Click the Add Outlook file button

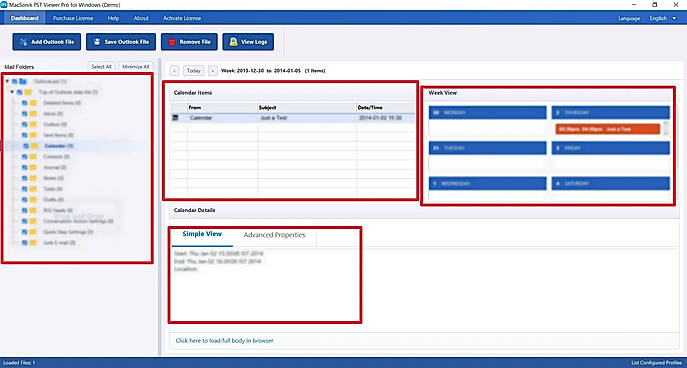46,42
